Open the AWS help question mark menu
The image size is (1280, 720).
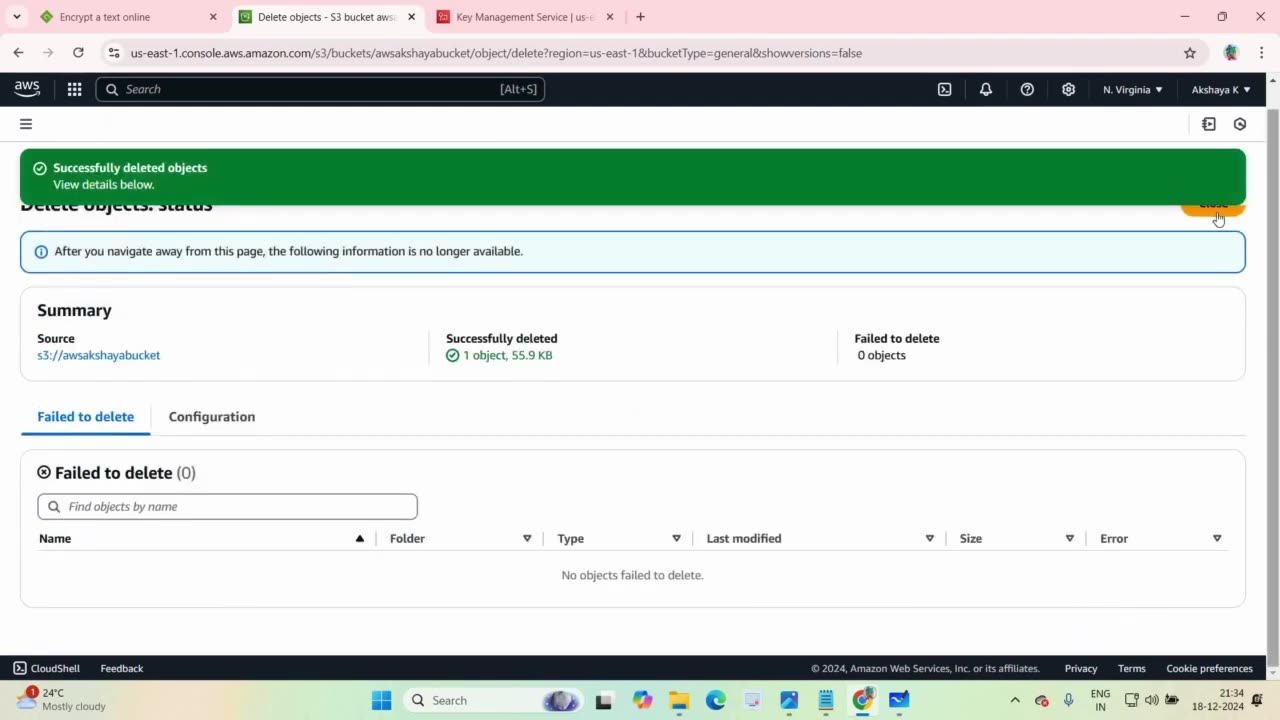click(x=1027, y=89)
